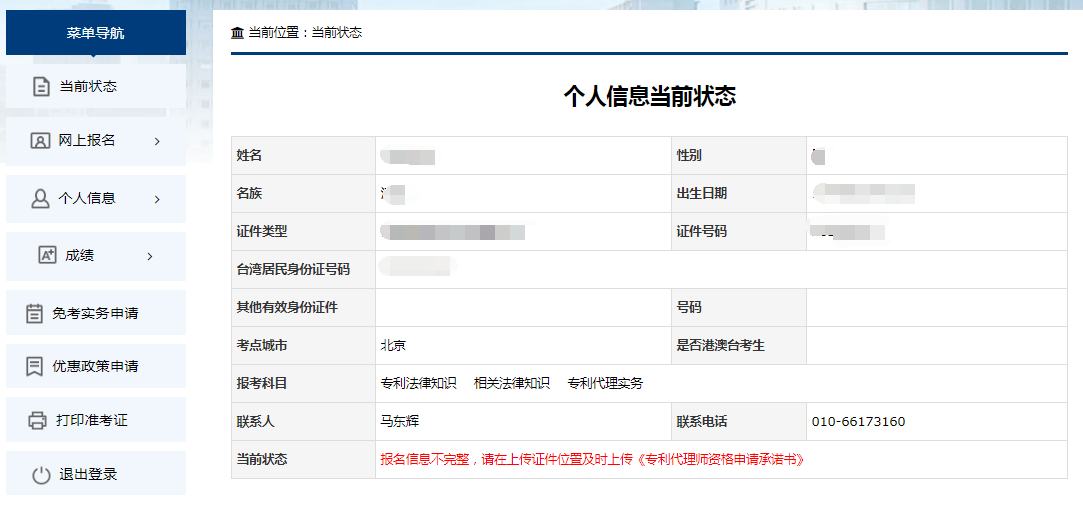The height and width of the screenshot is (508, 1083).
Task: Click the calendar icon for 免考实务申请
Action: (x=34, y=313)
